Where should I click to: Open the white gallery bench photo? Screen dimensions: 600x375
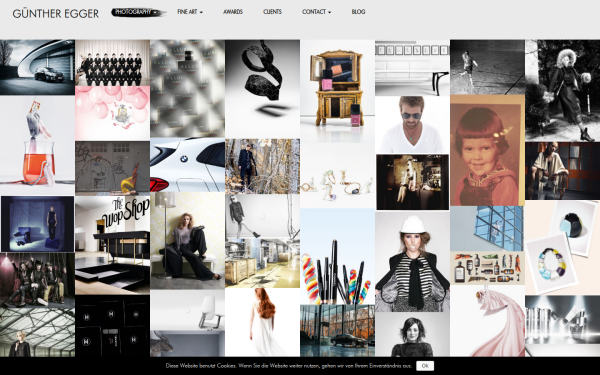click(412, 68)
